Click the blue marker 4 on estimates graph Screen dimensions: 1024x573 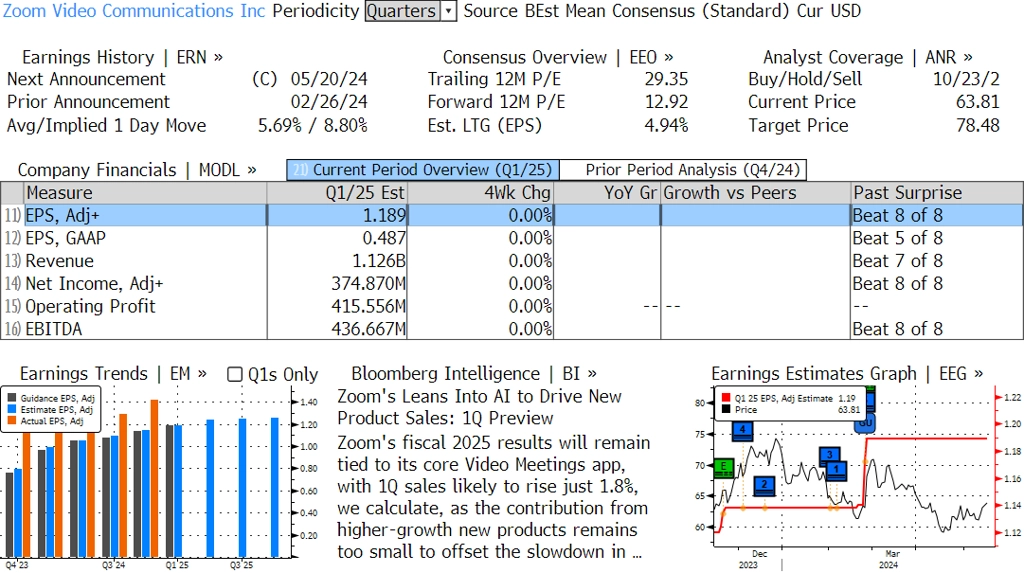click(x=743, y=431)
